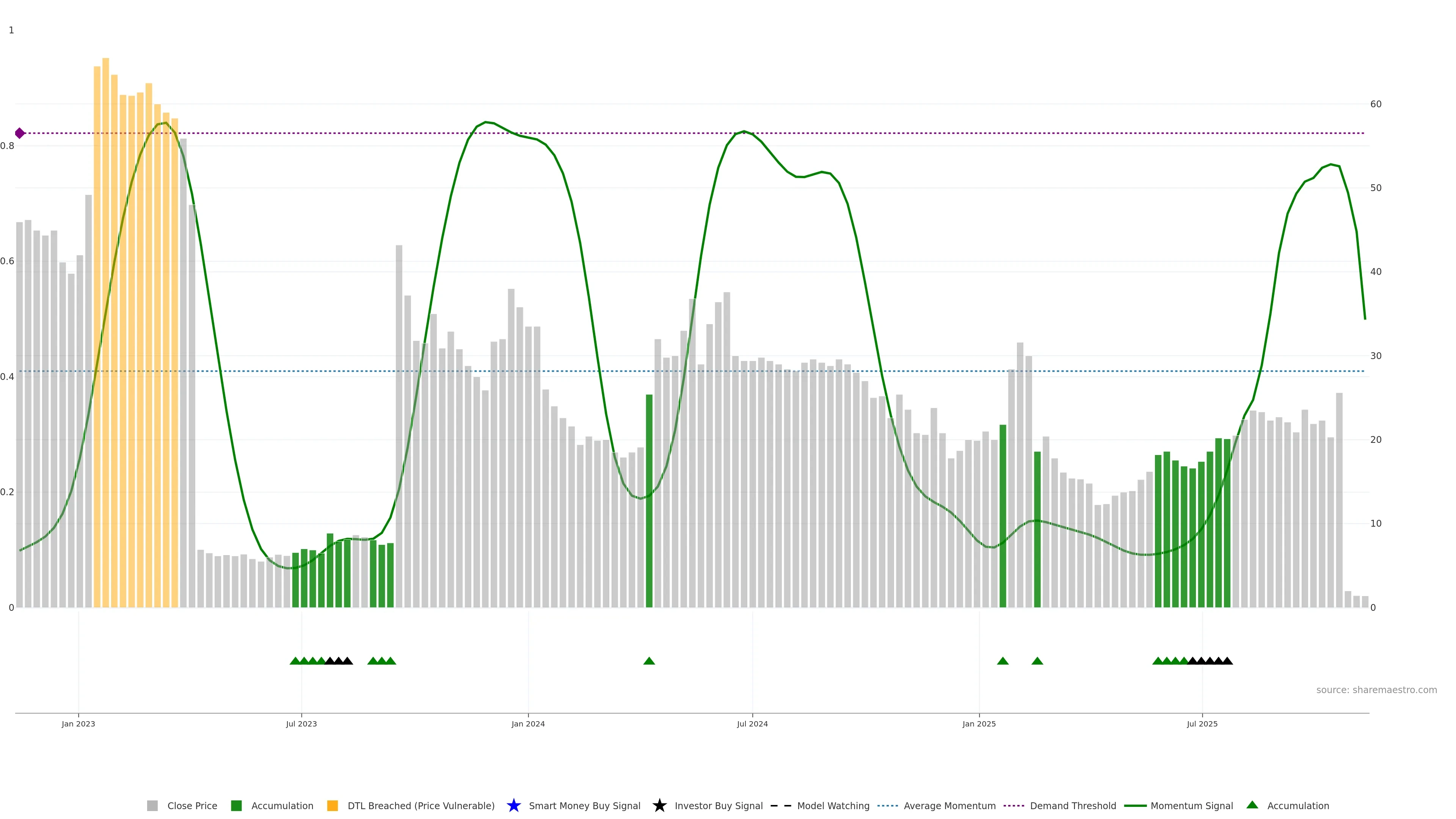Screen dimensions: 1456x819
Task: Click the orange DTL Breached legend swatch
Action: 333,805
